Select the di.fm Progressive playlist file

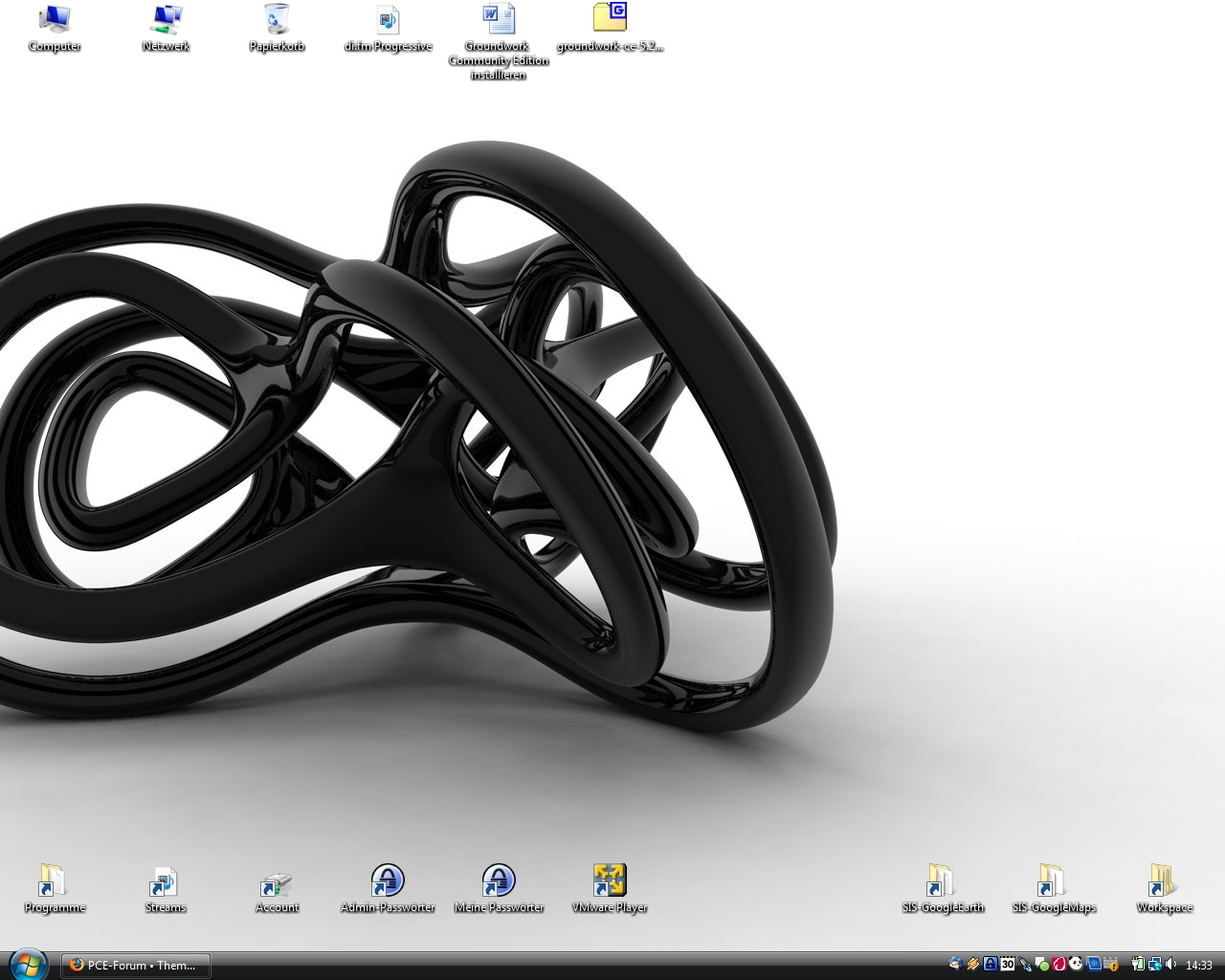coord(388,19)
